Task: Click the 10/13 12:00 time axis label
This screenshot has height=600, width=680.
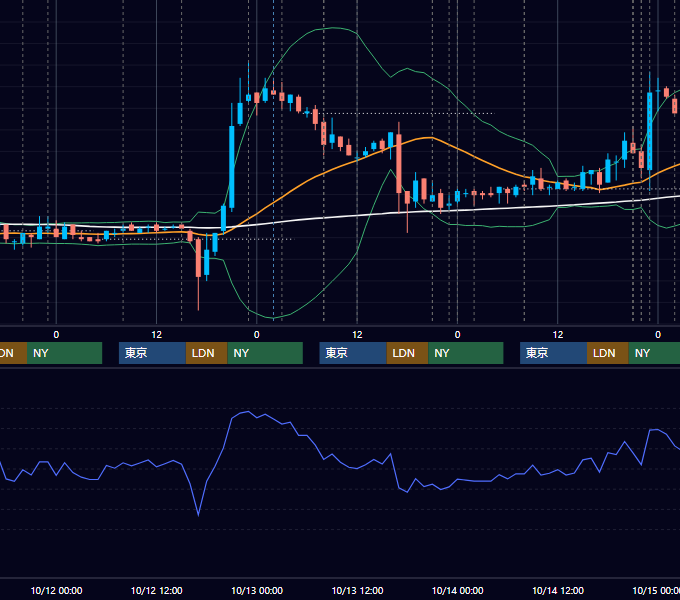Action: coord(357,590)
